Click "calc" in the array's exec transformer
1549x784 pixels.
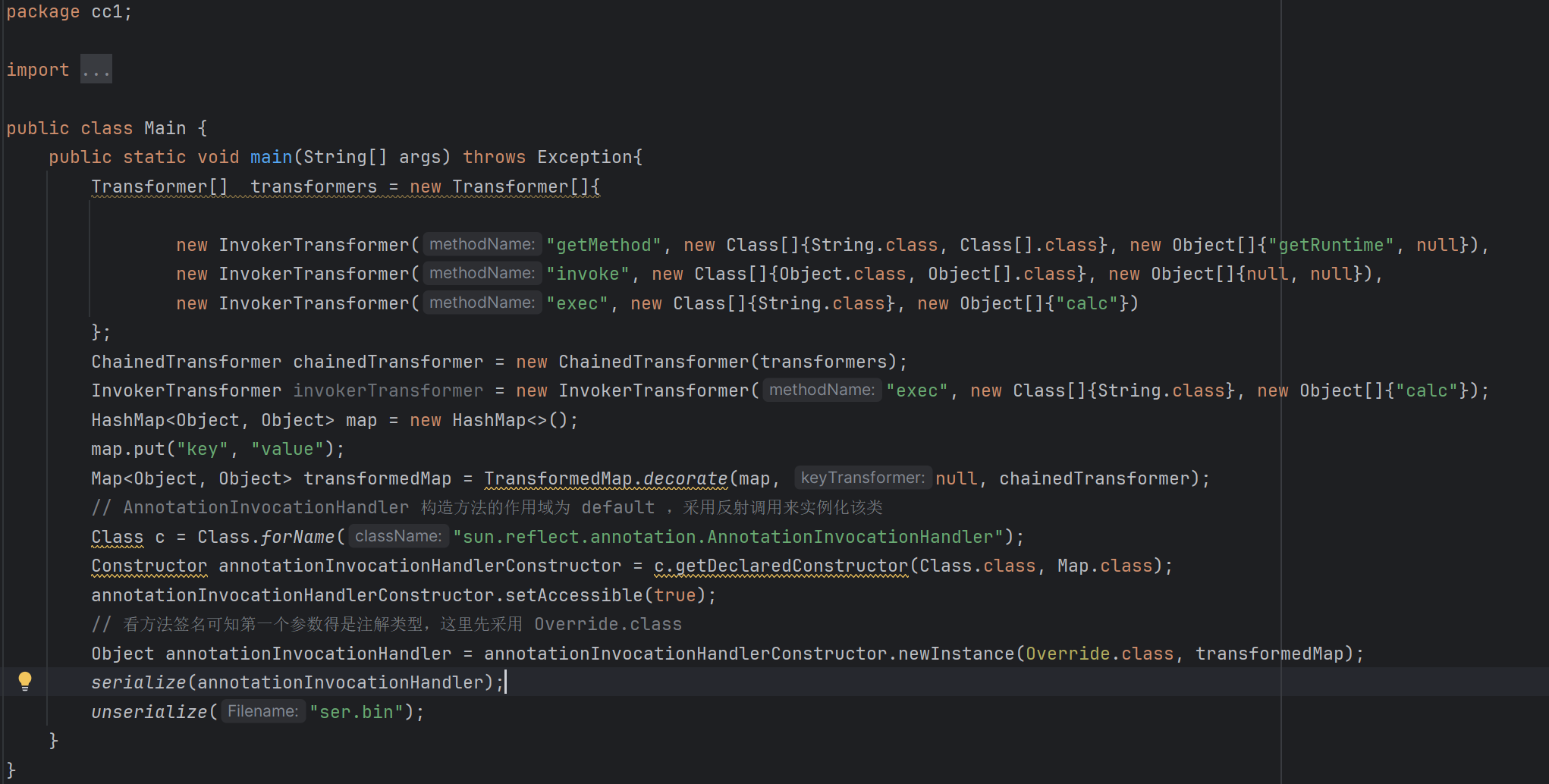pyautogui.click(x=1087, y=303)
